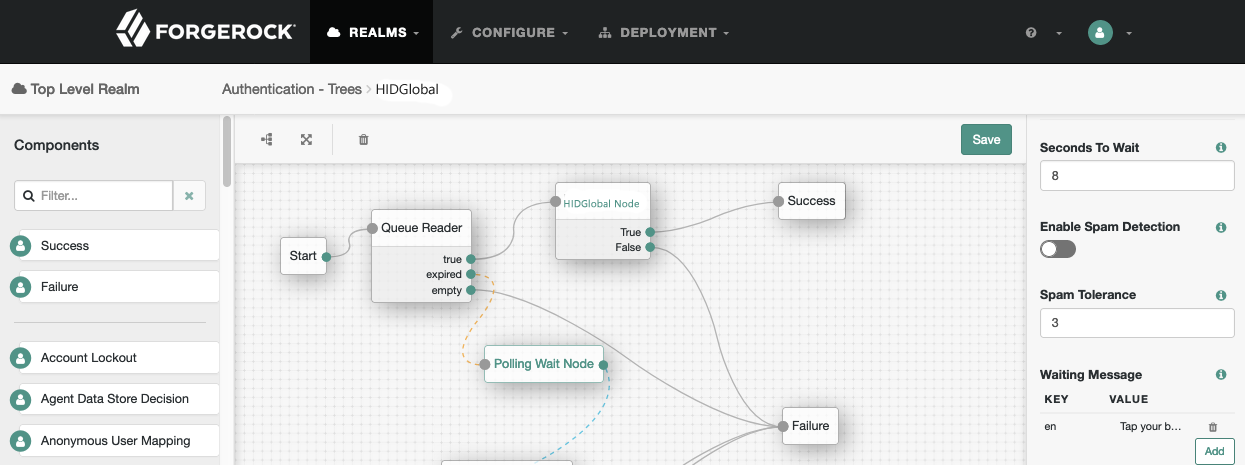Viewport: 1245px width, 465px height.
Task: Click the components Filter input field
Action: (x=93, y=196)
